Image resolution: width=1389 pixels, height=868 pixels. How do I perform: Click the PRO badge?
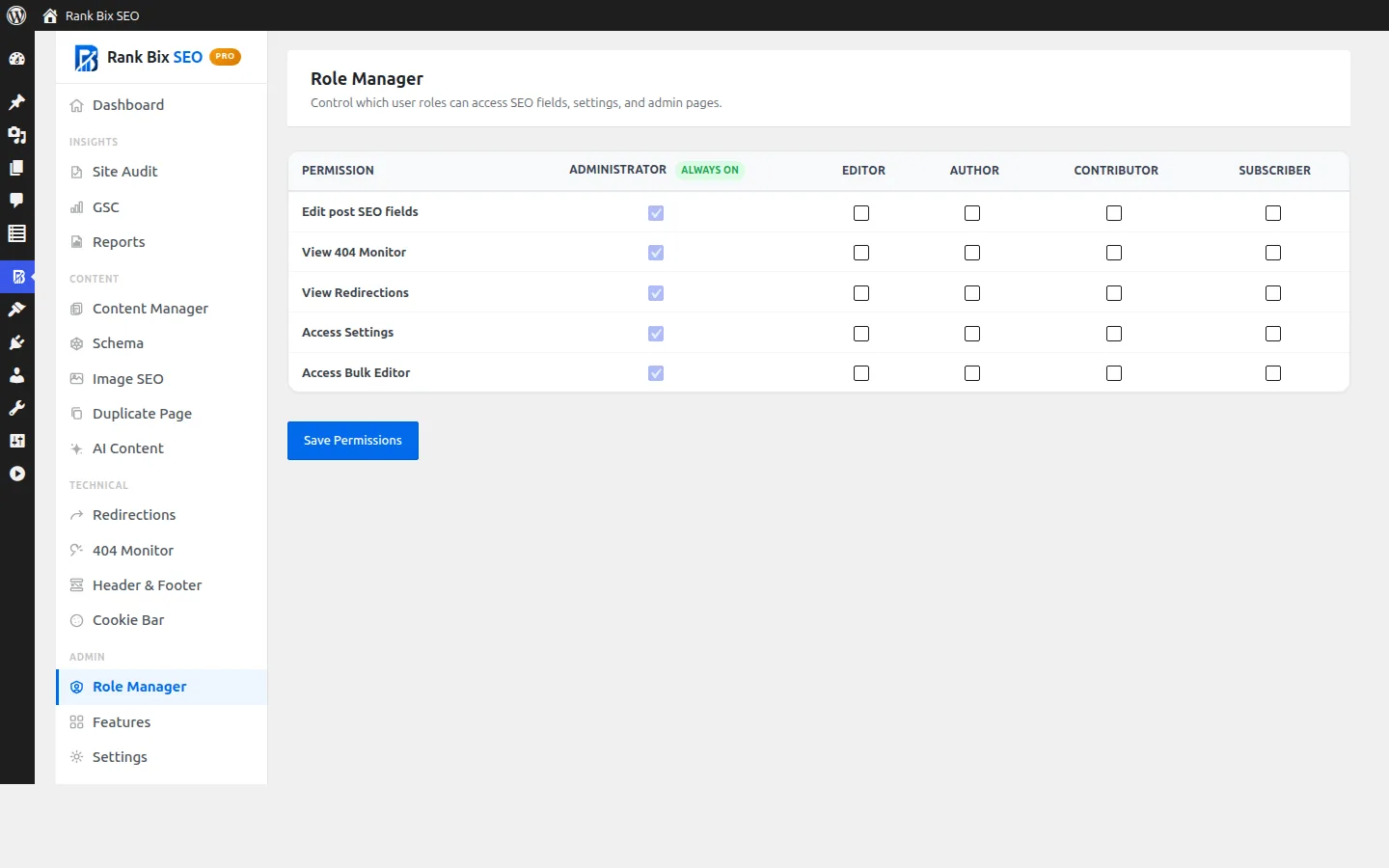[225, 57]
